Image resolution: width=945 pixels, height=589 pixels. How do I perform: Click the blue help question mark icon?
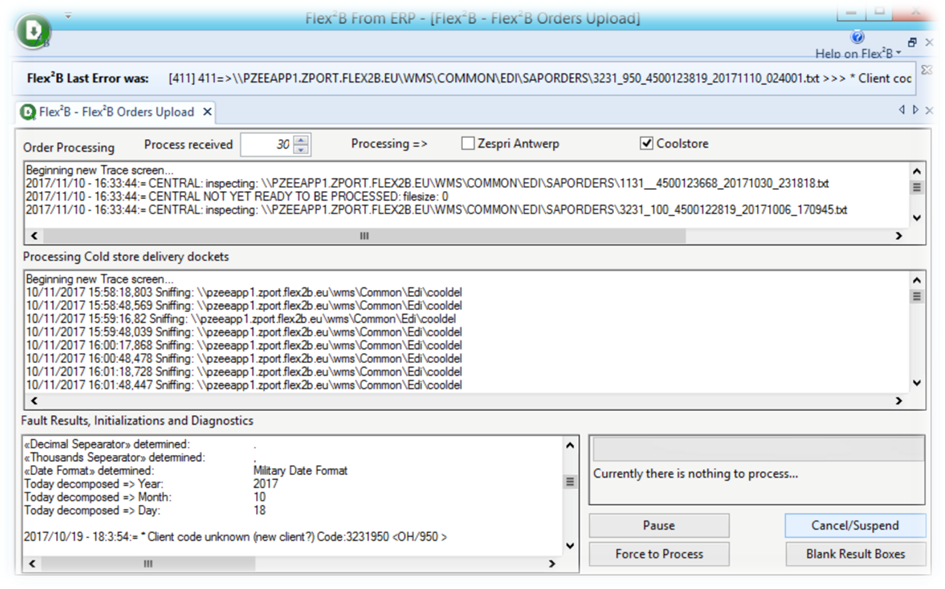857,37
